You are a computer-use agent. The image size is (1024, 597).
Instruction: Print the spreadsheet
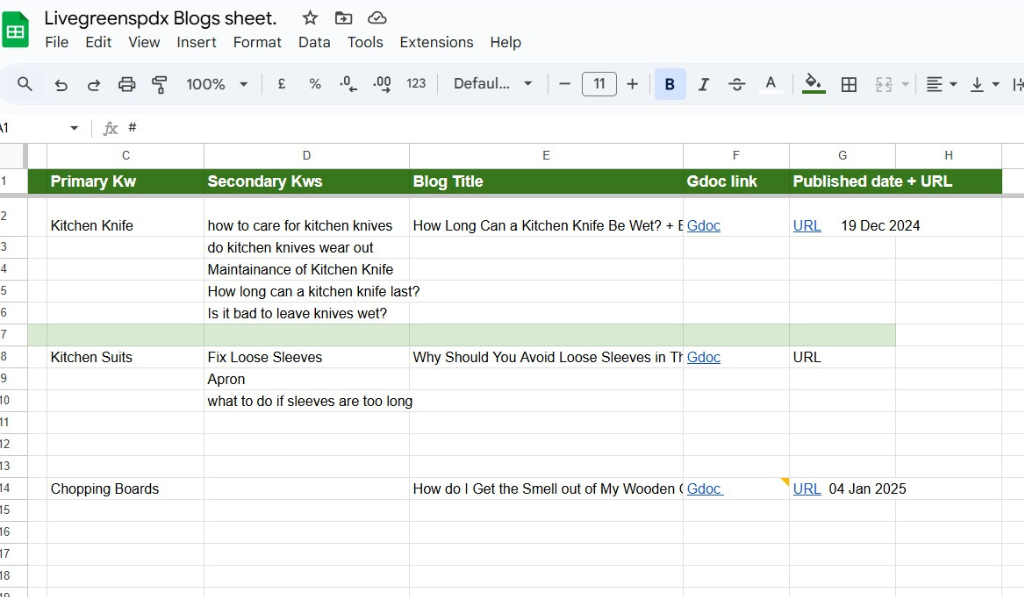coord(127,84)
